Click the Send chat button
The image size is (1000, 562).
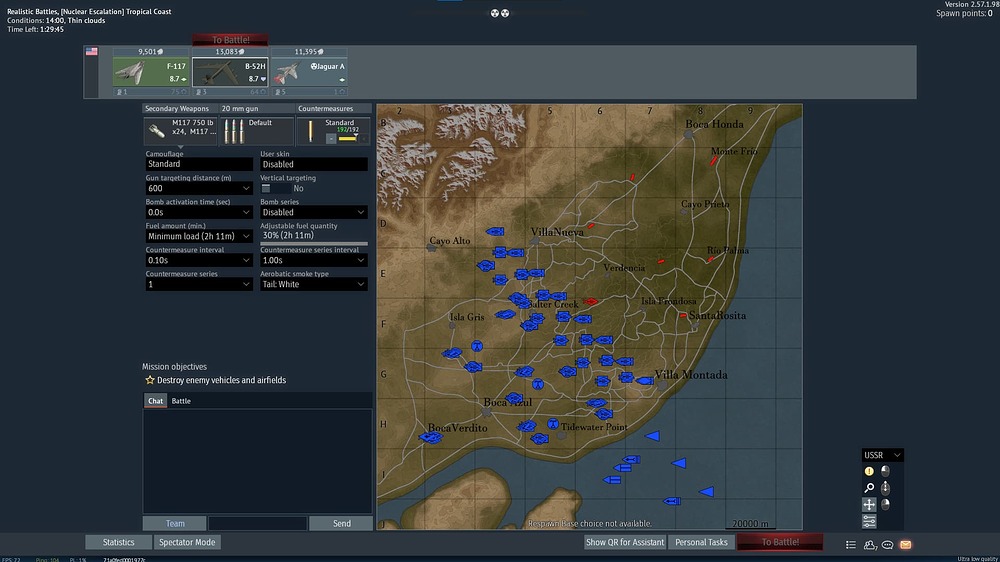(341, 524)
